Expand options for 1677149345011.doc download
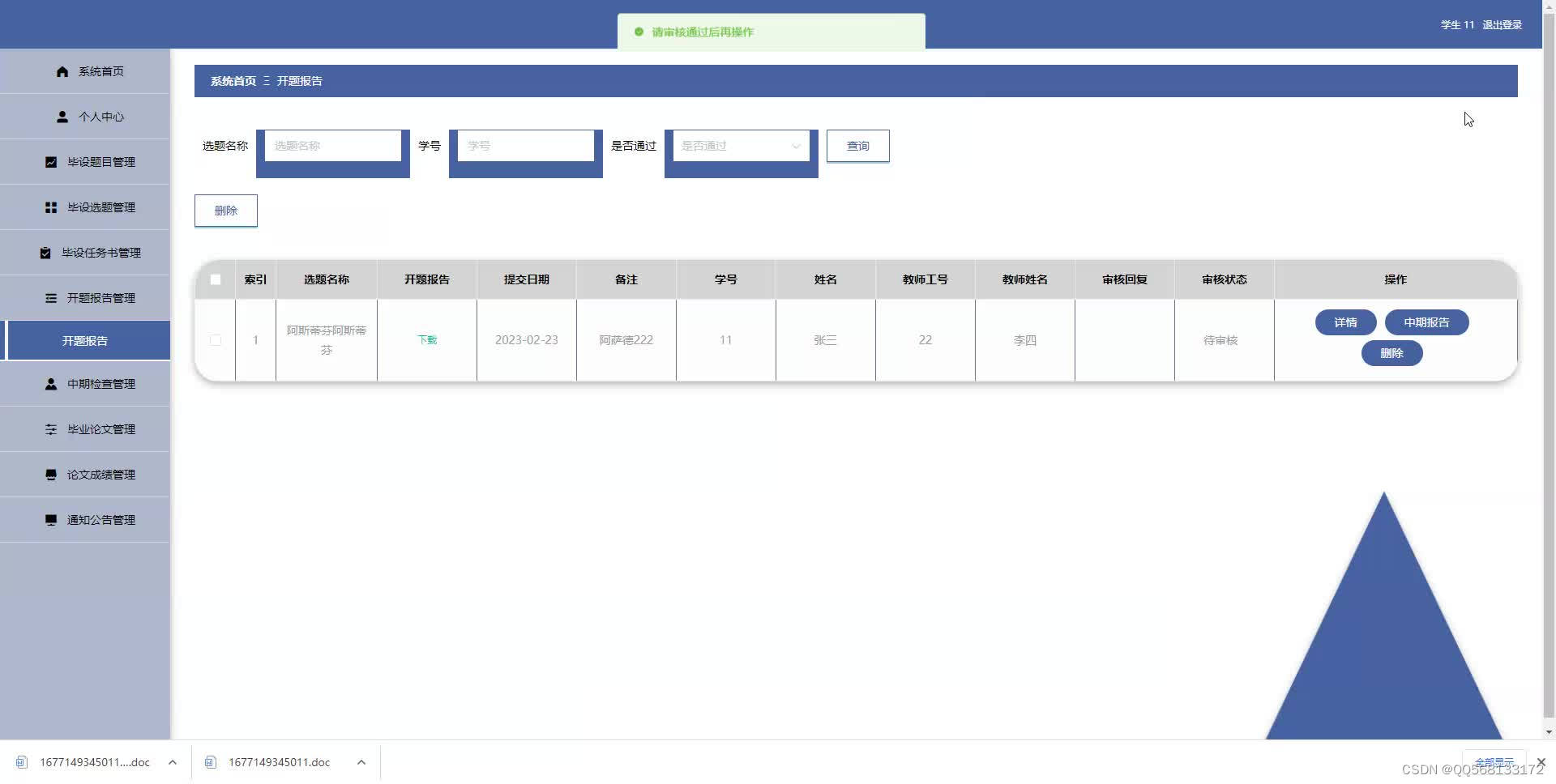 pyautogui.click(x=361, y=762)
